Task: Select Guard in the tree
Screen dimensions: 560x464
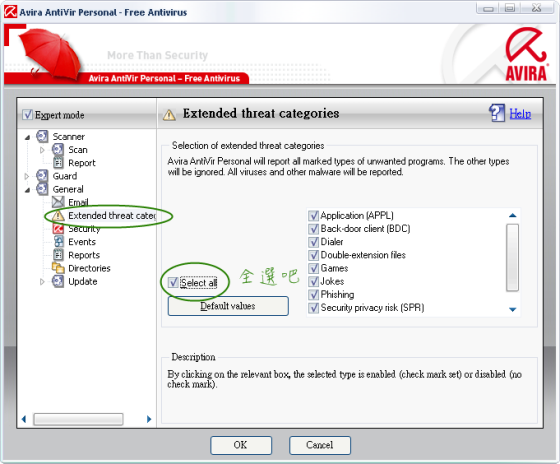Action: coord(65,176)
